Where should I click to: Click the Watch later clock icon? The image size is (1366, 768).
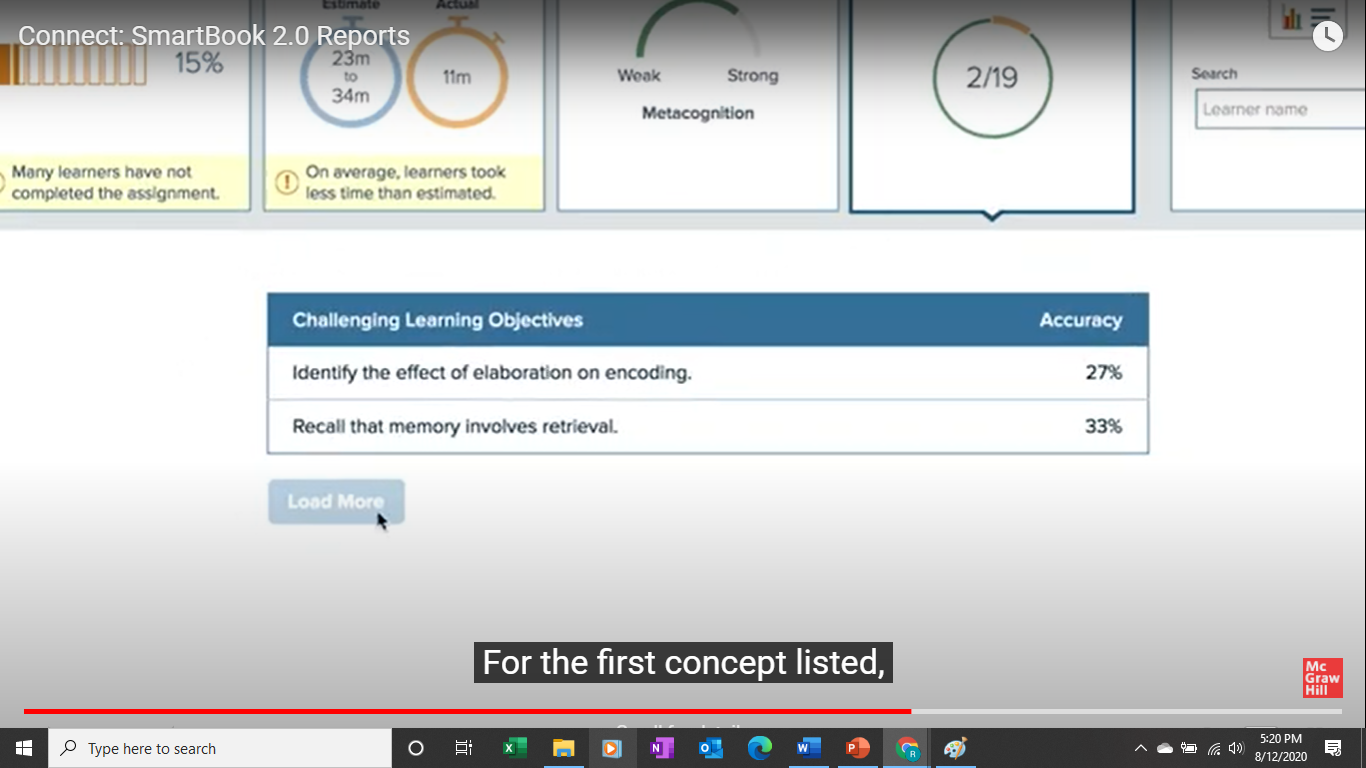(x=1327, y=36)
